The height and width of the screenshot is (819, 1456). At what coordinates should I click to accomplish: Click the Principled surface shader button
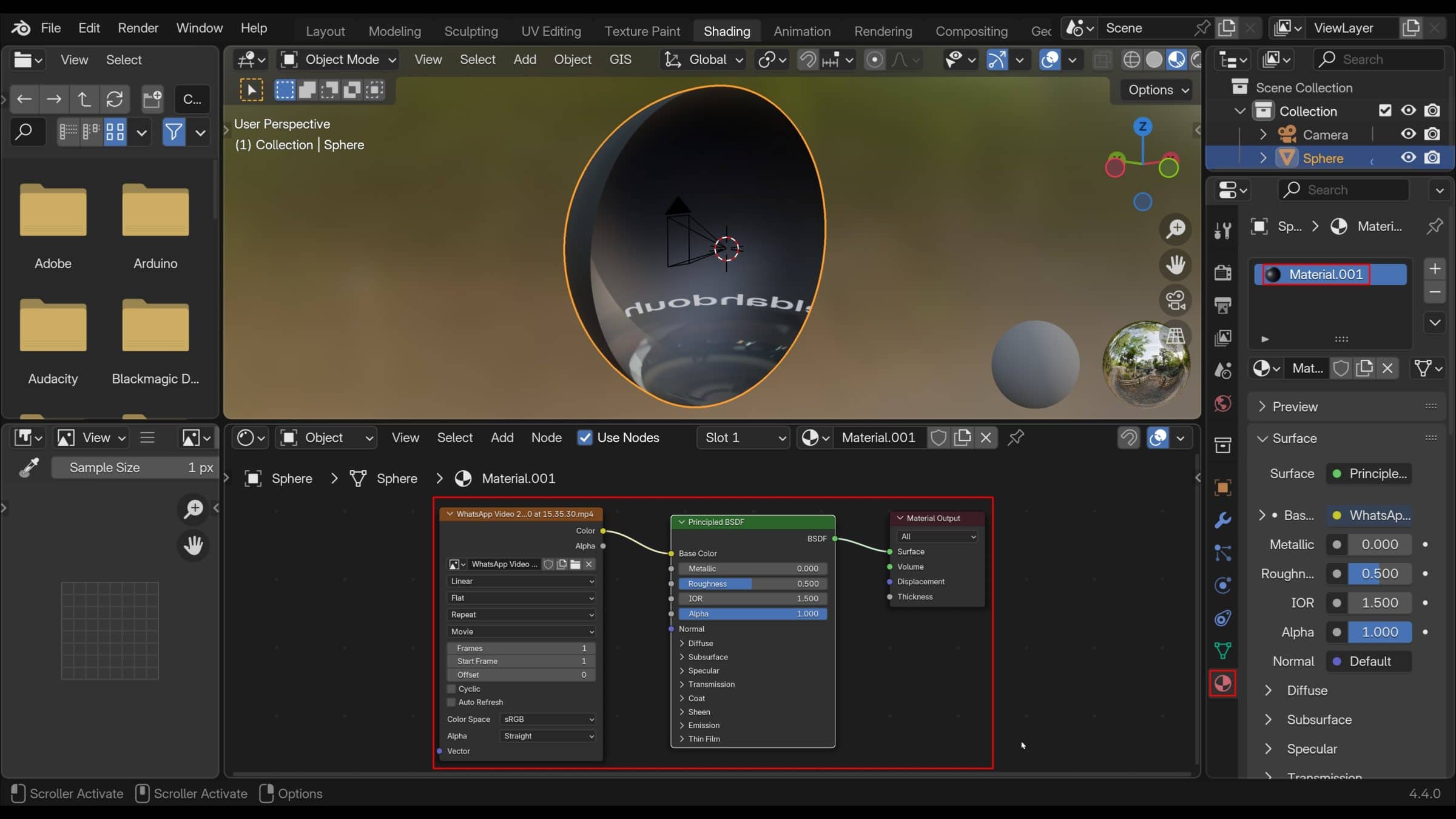point(1369,473)
